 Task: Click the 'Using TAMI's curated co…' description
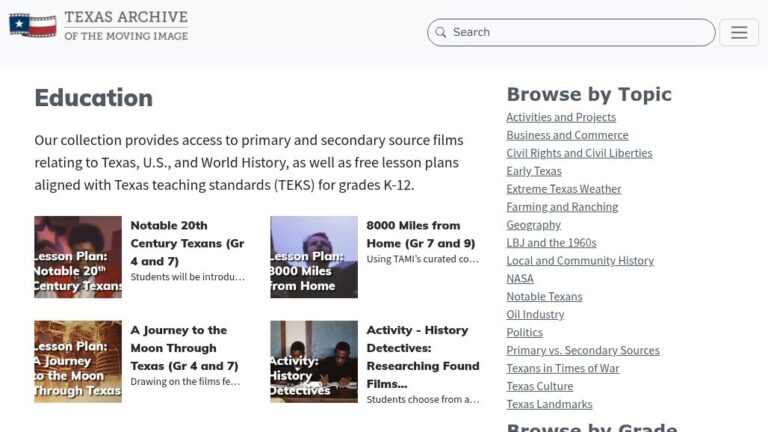(423, 259)
